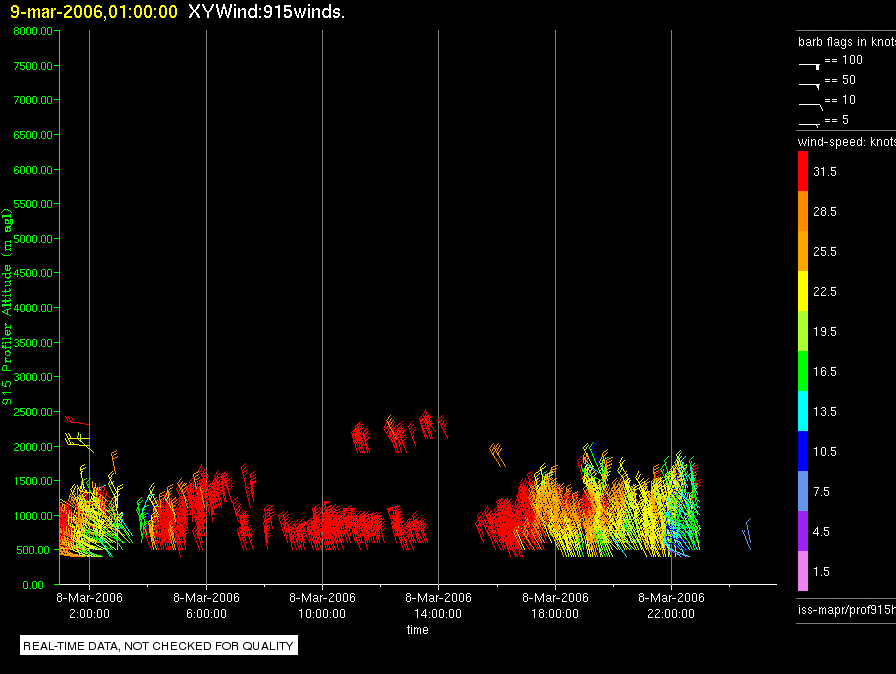Screen dimensions: 896x674
Task: Select the red 31.5 knots color swatch
Action: [x=803, y=171]
